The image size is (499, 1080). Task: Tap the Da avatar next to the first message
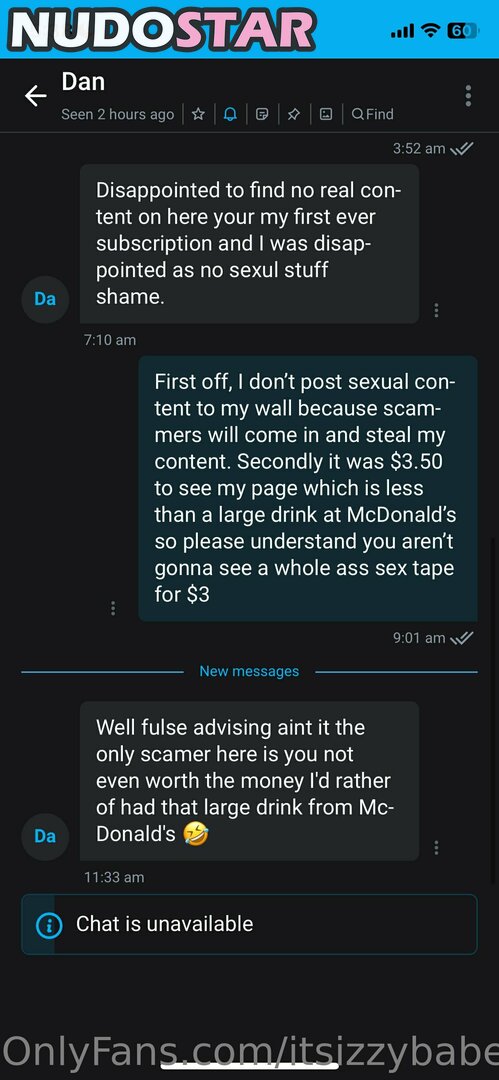(45, 299)
